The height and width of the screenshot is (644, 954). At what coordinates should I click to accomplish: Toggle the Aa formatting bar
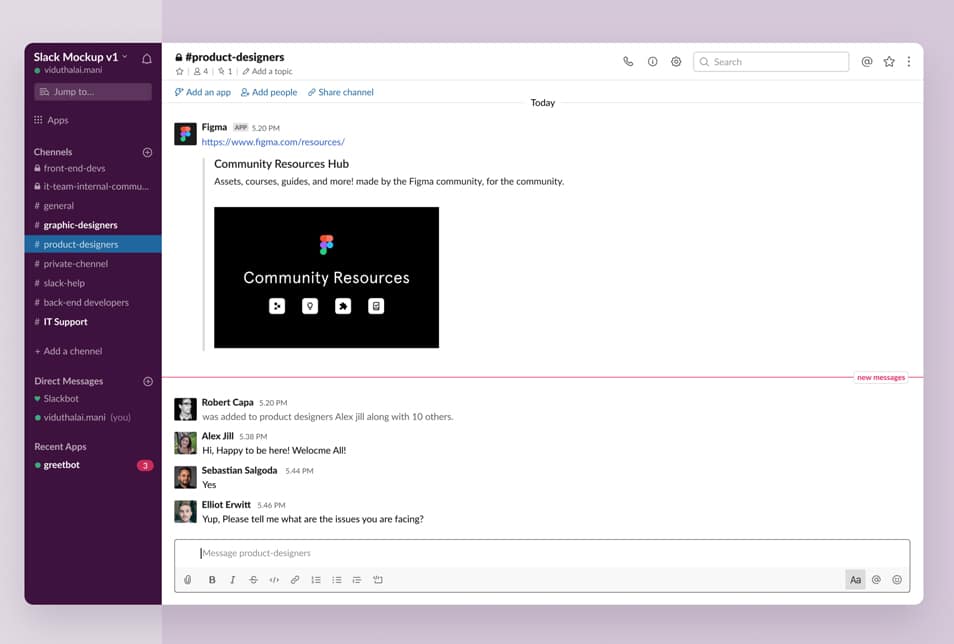coord(856,579)
